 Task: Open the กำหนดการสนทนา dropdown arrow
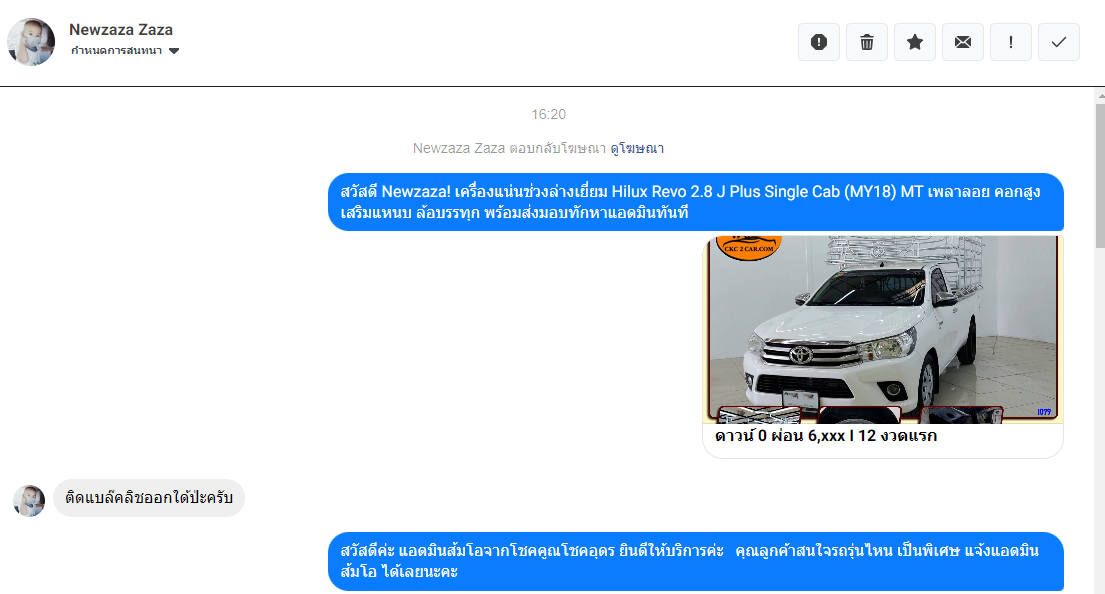(x=174, y=51)
